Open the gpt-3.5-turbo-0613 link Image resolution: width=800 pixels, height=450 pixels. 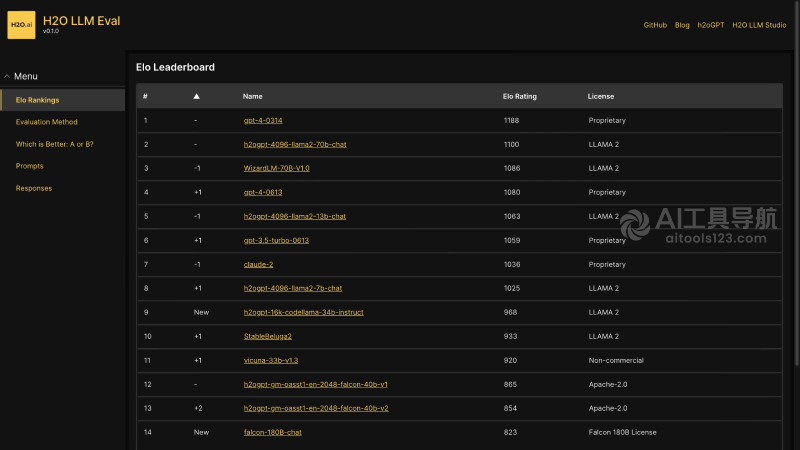click(276, 240)
